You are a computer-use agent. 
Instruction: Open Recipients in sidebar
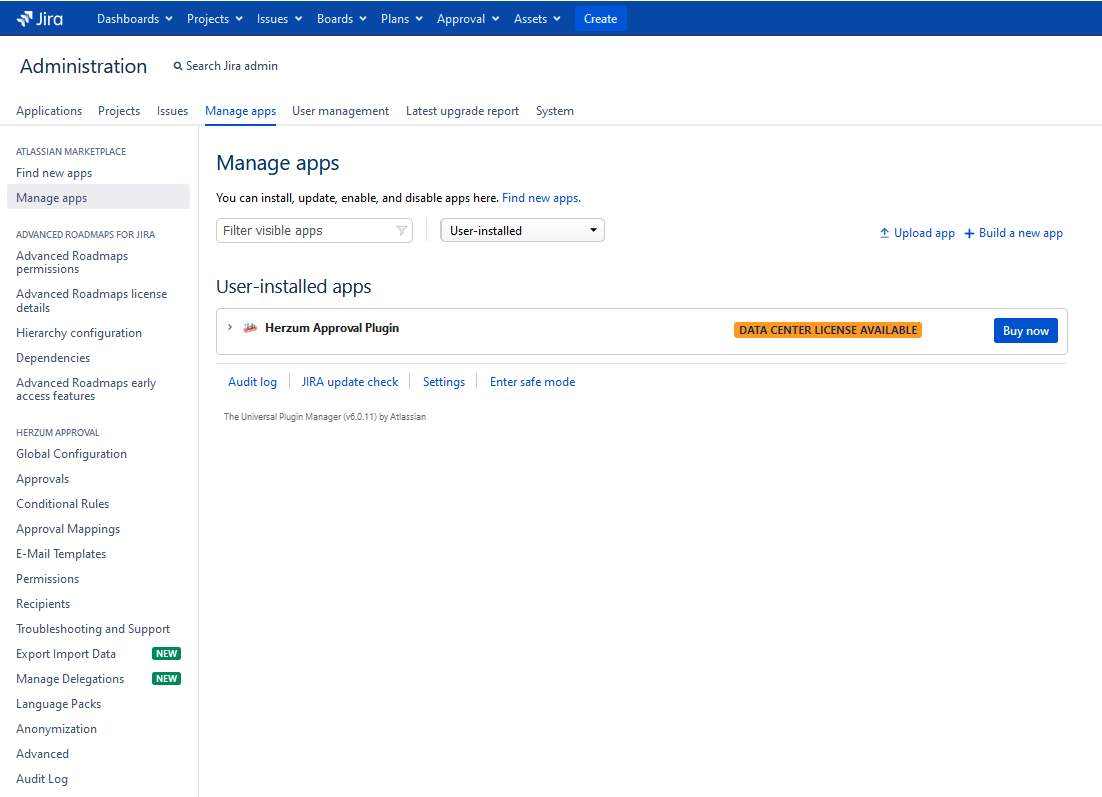pyautogui.click(x=43, y=604)
